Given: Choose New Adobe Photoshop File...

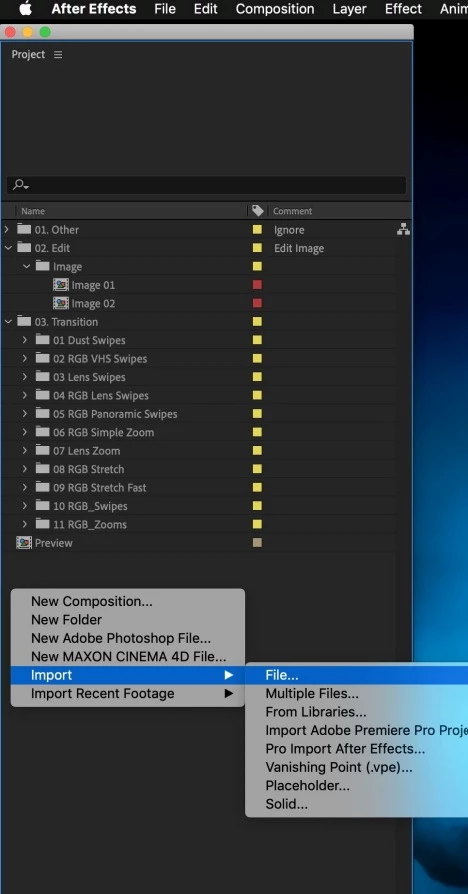Looking at the screenshot, I should (x=128, y=639).
